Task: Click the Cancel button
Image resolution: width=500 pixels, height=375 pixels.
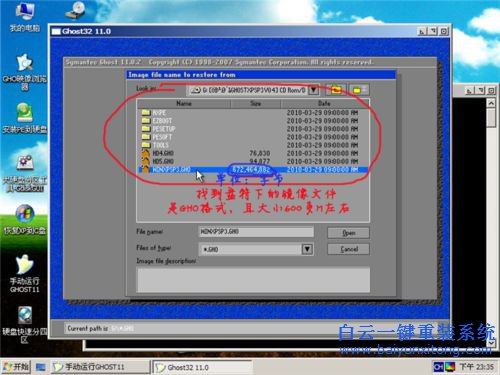Action: pyautogui.click(x=348, y=249)
